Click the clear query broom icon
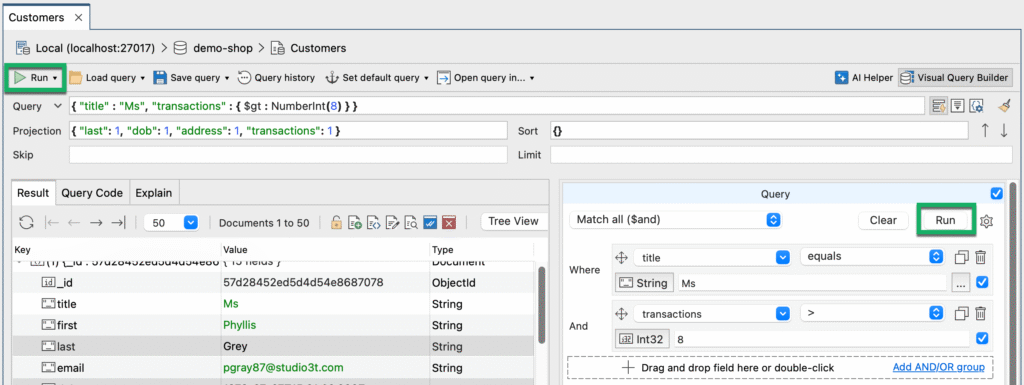This screenshot has width=1024, height=385. (1004, 106)
